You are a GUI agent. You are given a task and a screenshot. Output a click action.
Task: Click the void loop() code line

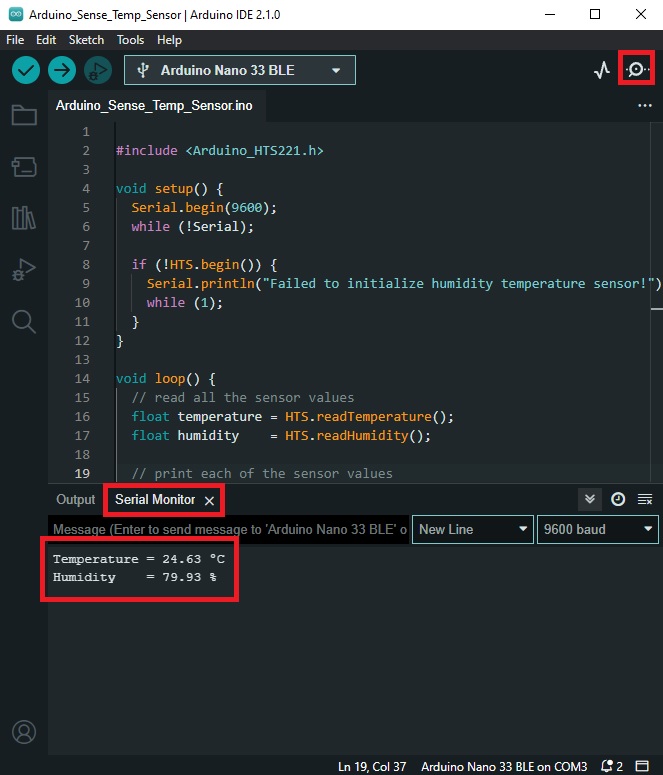pos(165,379)
